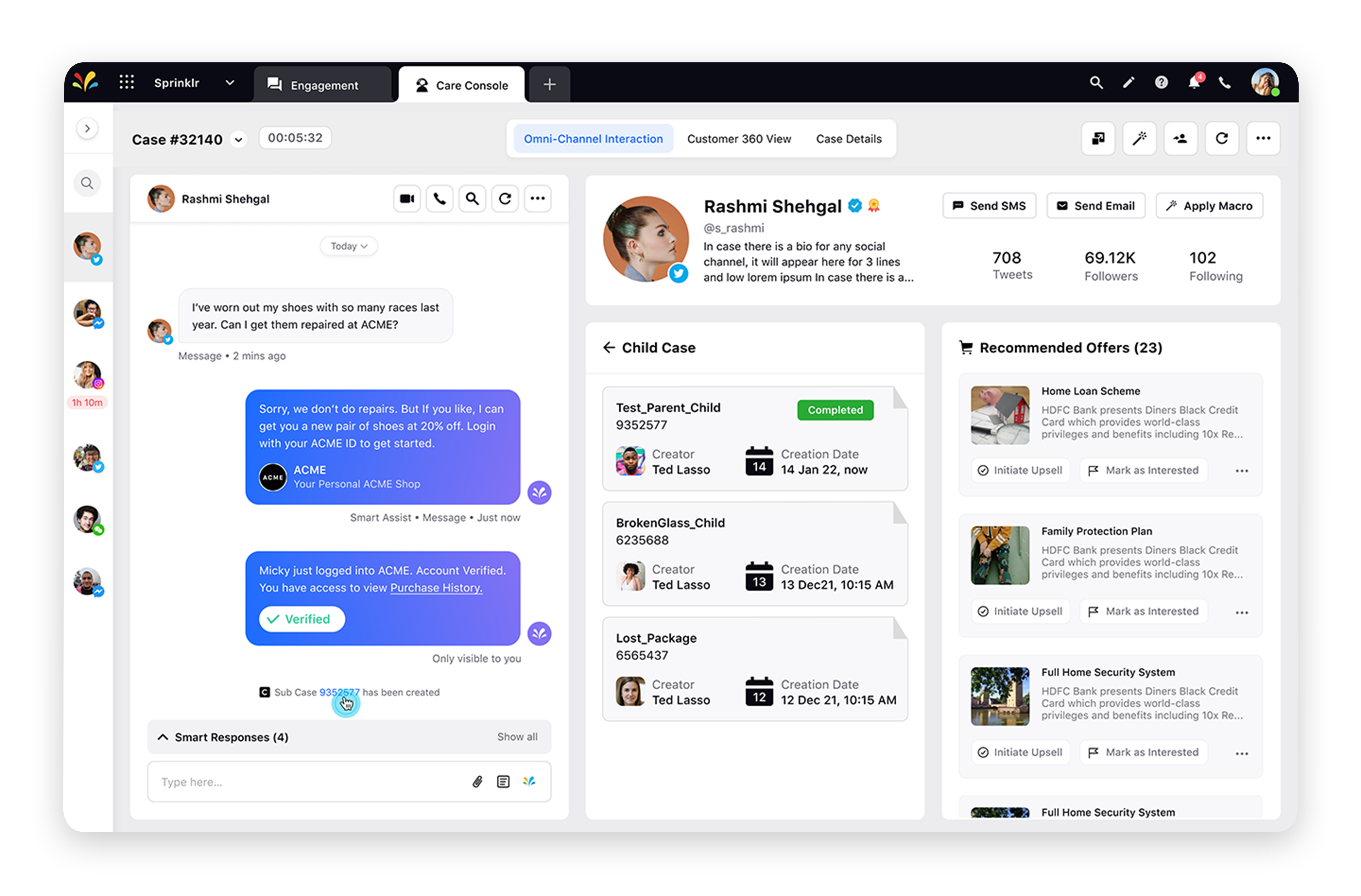The width and height of the screenshot is (1361, 896).
Task: Refresh the chat conversation
Action: 504,198
